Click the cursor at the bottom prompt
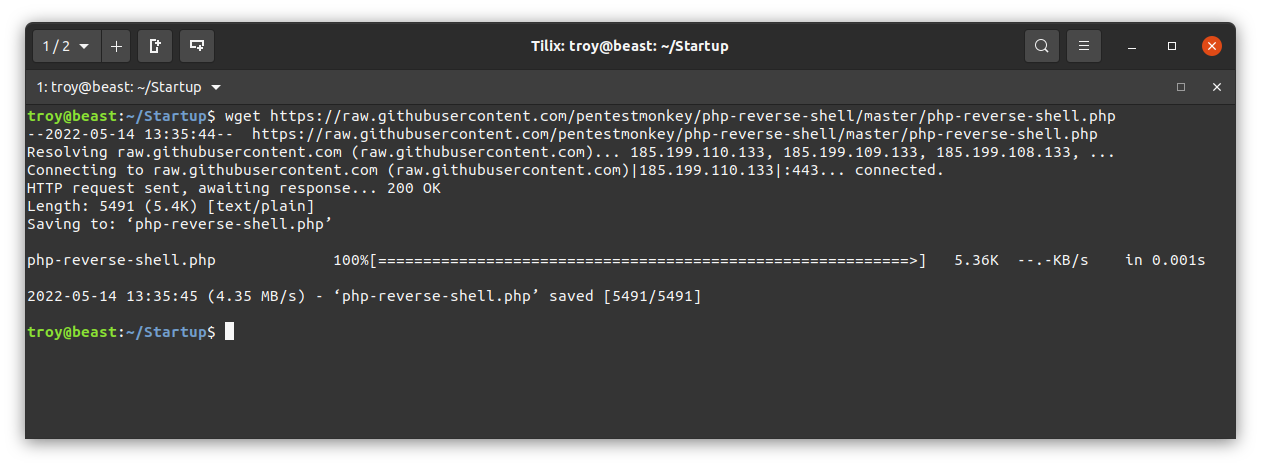 pyautogui.click(x=229, y=331)
